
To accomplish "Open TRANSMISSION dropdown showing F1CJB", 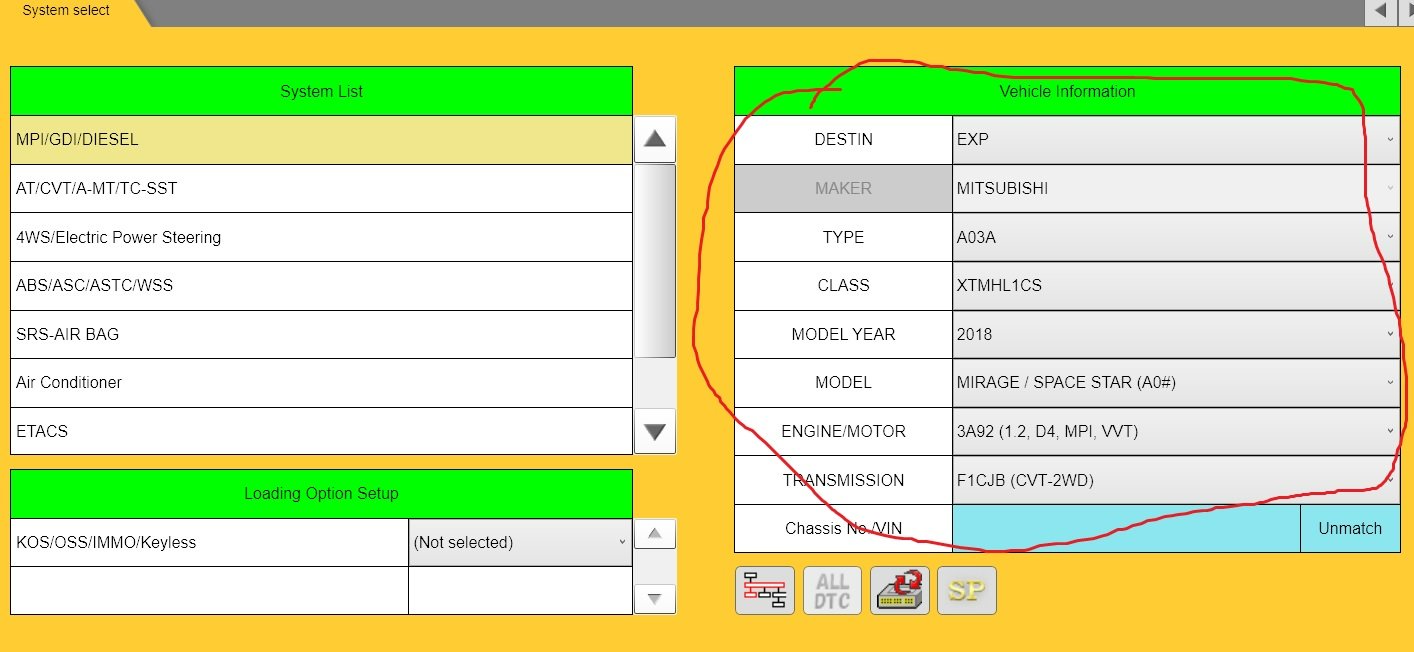I will [x=1176, y=480].
